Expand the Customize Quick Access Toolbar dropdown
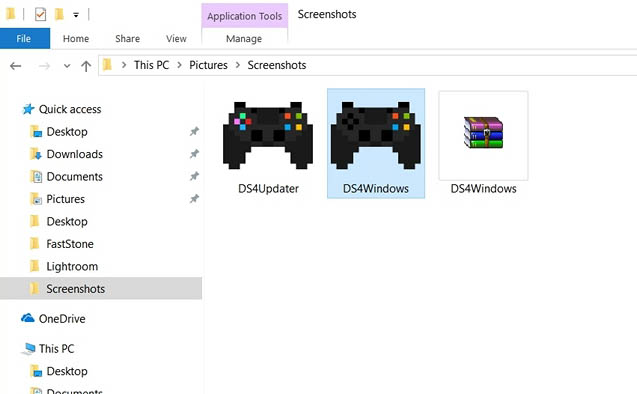This screenshot has width=637, height=394. (x=76, y=15)
